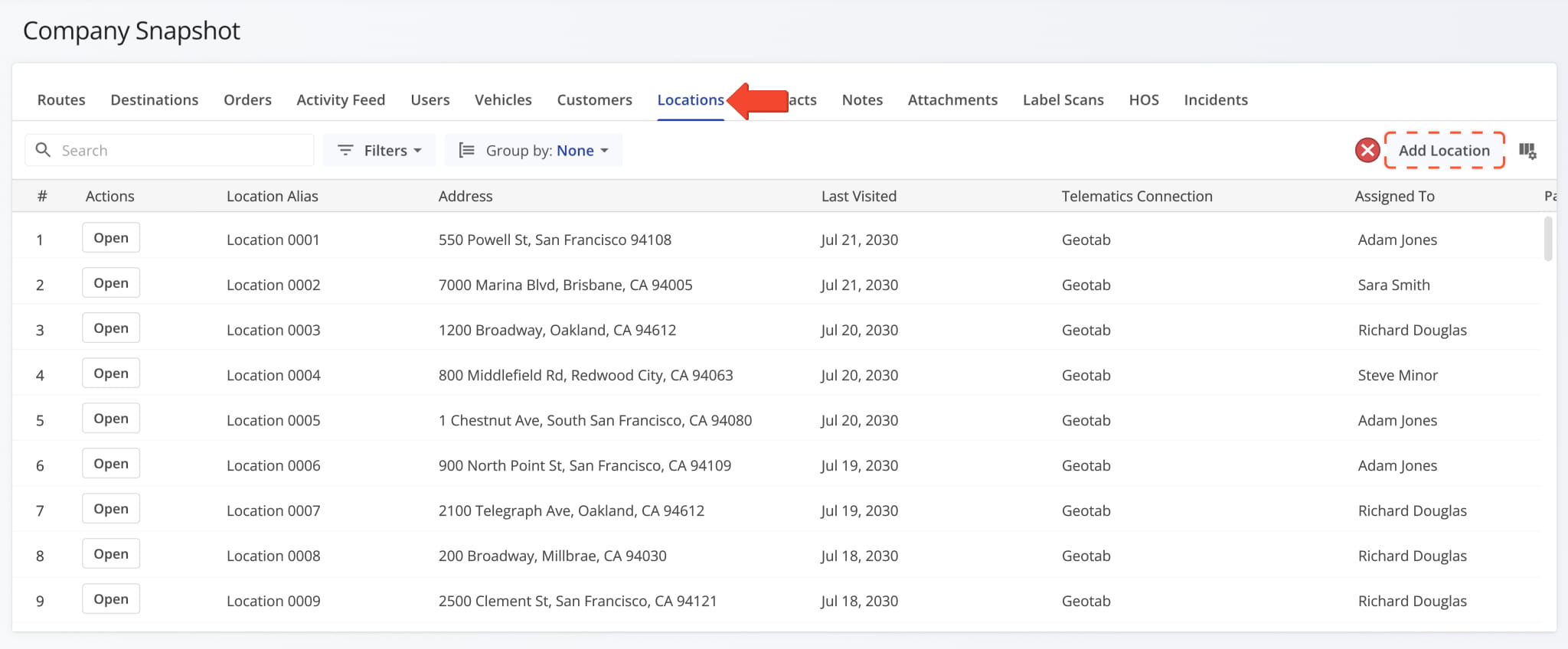Viewport: 1568px width, 649px height.
Task: Click the table's vertical scrollbar
Action: coord(1548,239)
